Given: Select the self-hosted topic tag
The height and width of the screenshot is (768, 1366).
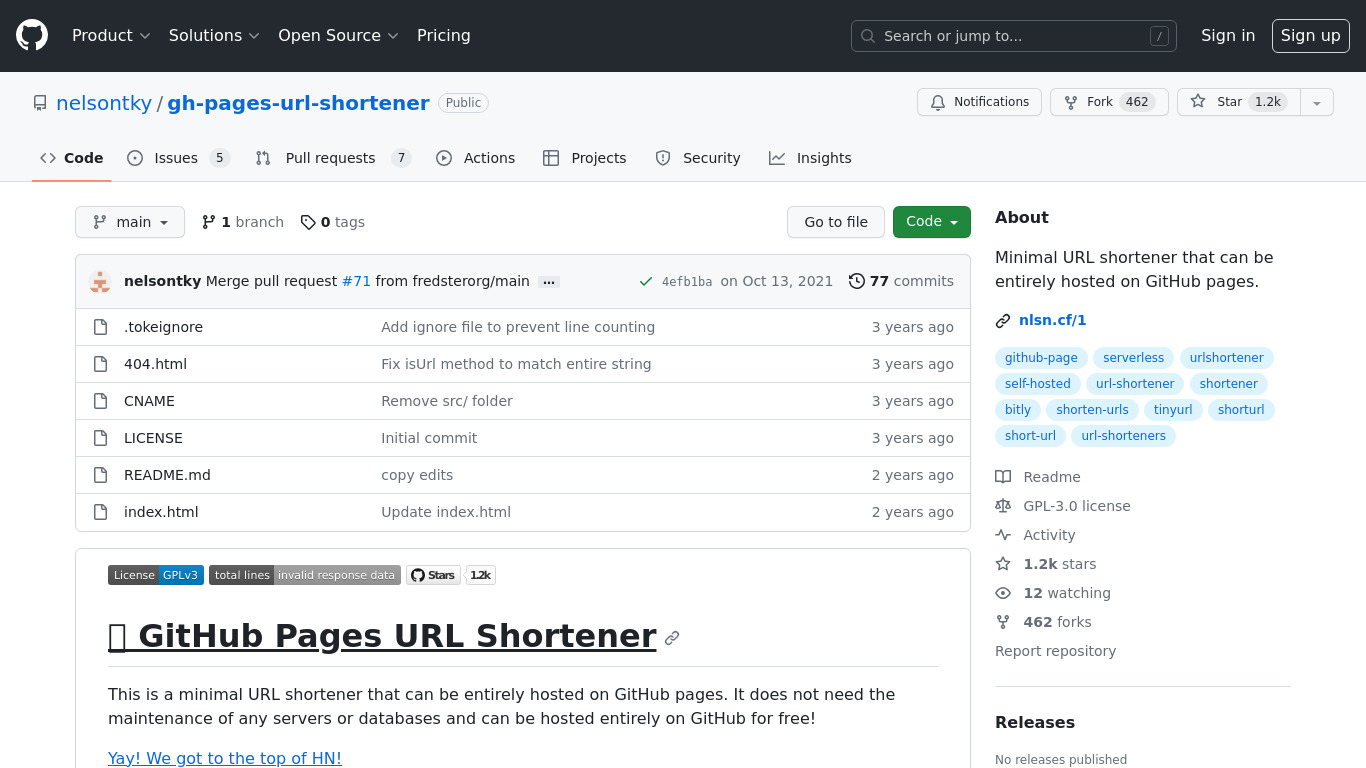Looking at the screenshot, I should [x=1038, y=384].
